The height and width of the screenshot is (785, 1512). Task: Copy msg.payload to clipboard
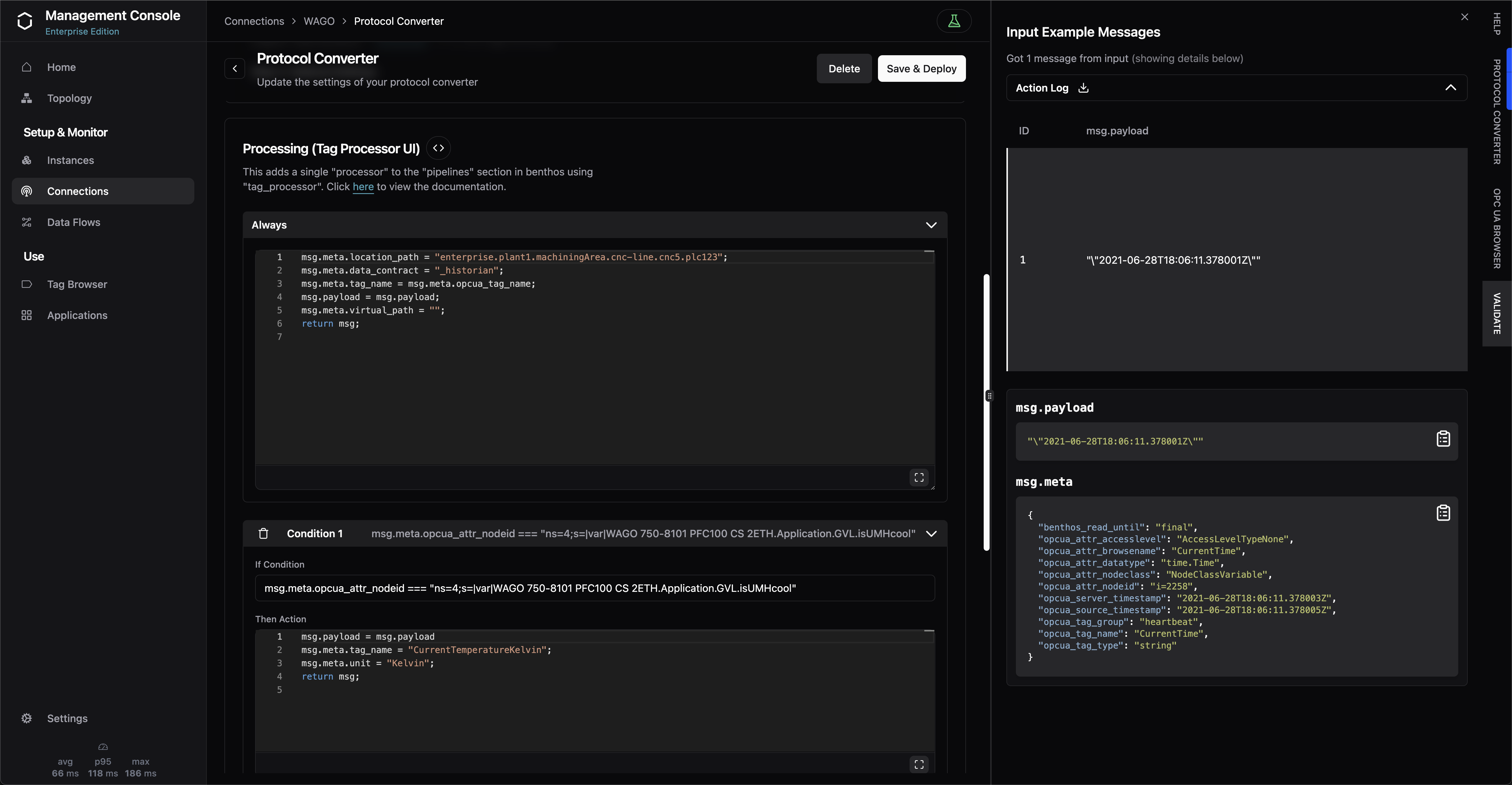(x=1443, y=439)
